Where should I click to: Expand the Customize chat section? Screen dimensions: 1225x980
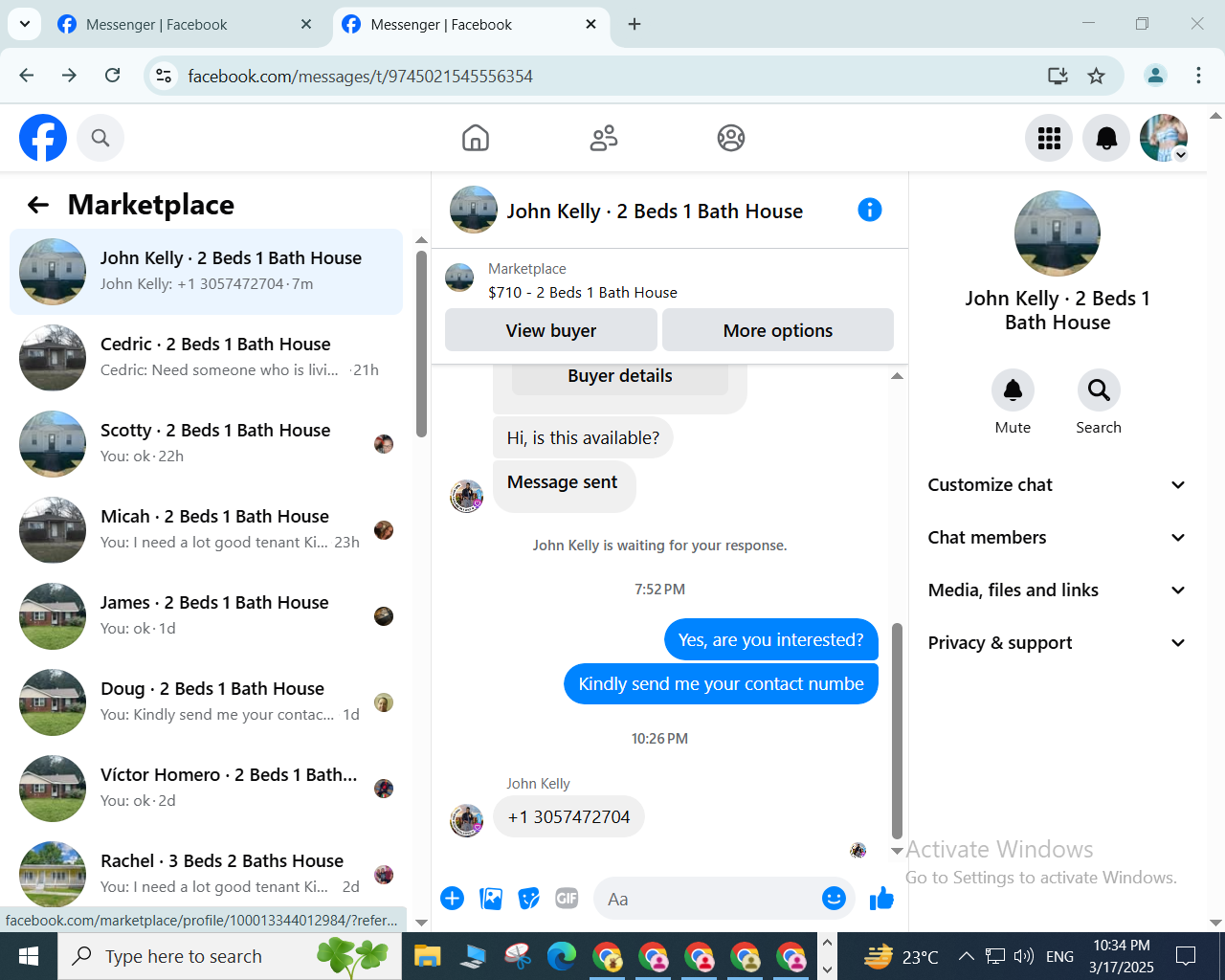[x=1058, y=485]
